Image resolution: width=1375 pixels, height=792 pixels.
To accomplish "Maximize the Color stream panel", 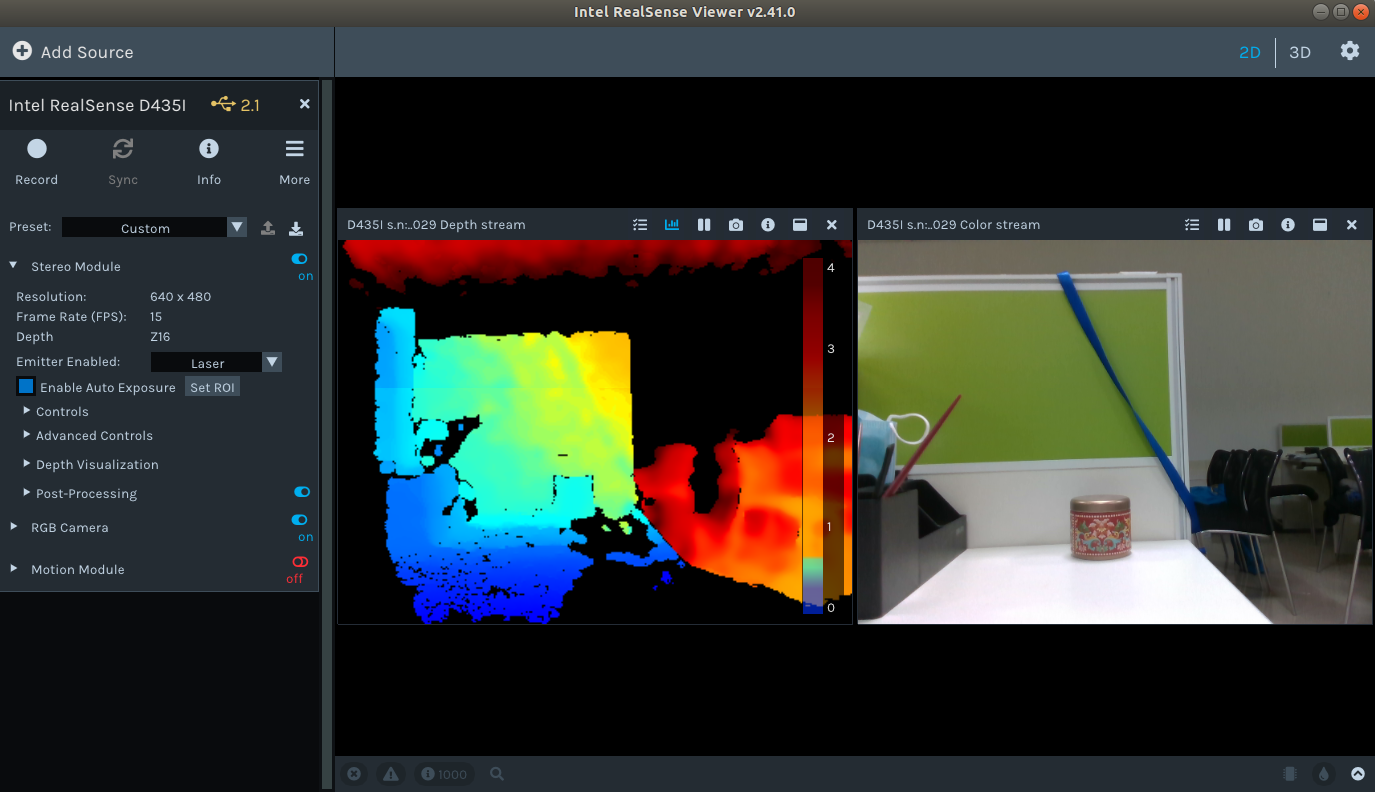I will [x=1320, y=224].
